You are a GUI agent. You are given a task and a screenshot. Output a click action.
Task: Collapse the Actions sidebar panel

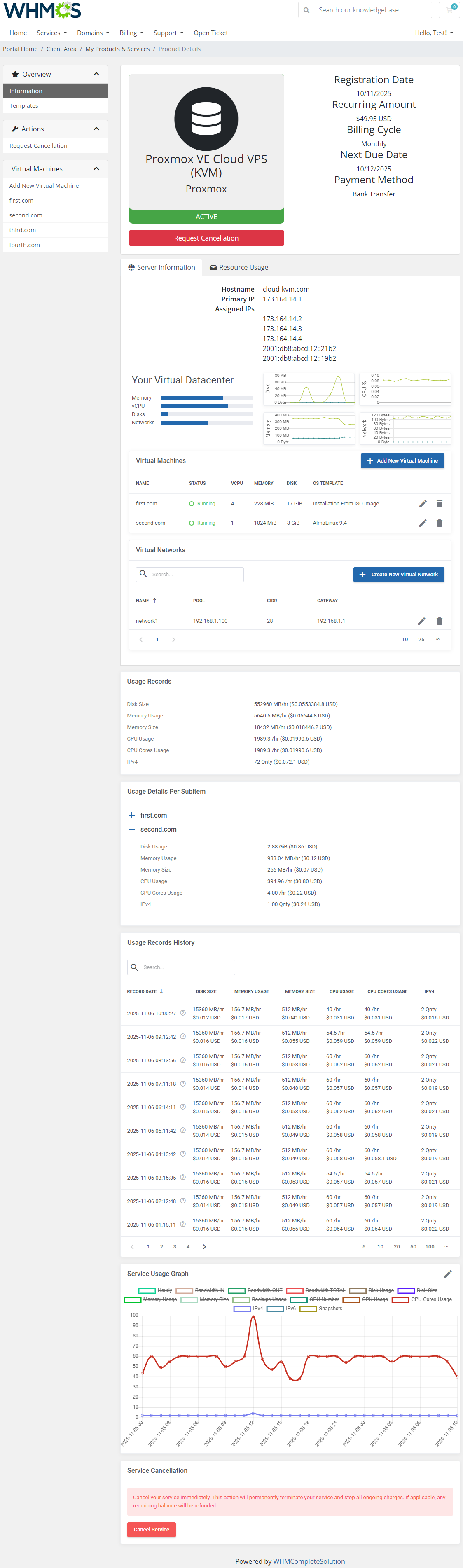point(96,129)
